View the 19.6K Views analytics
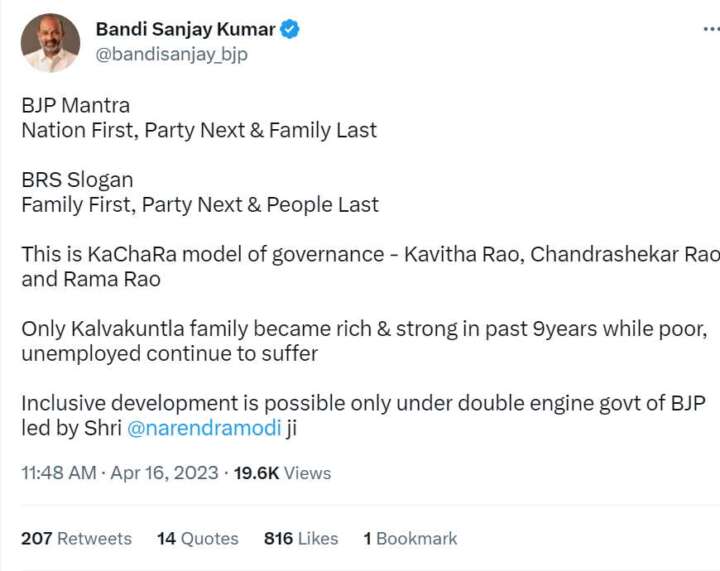This screenshot has height=571, width=720. tap(281, 473)
